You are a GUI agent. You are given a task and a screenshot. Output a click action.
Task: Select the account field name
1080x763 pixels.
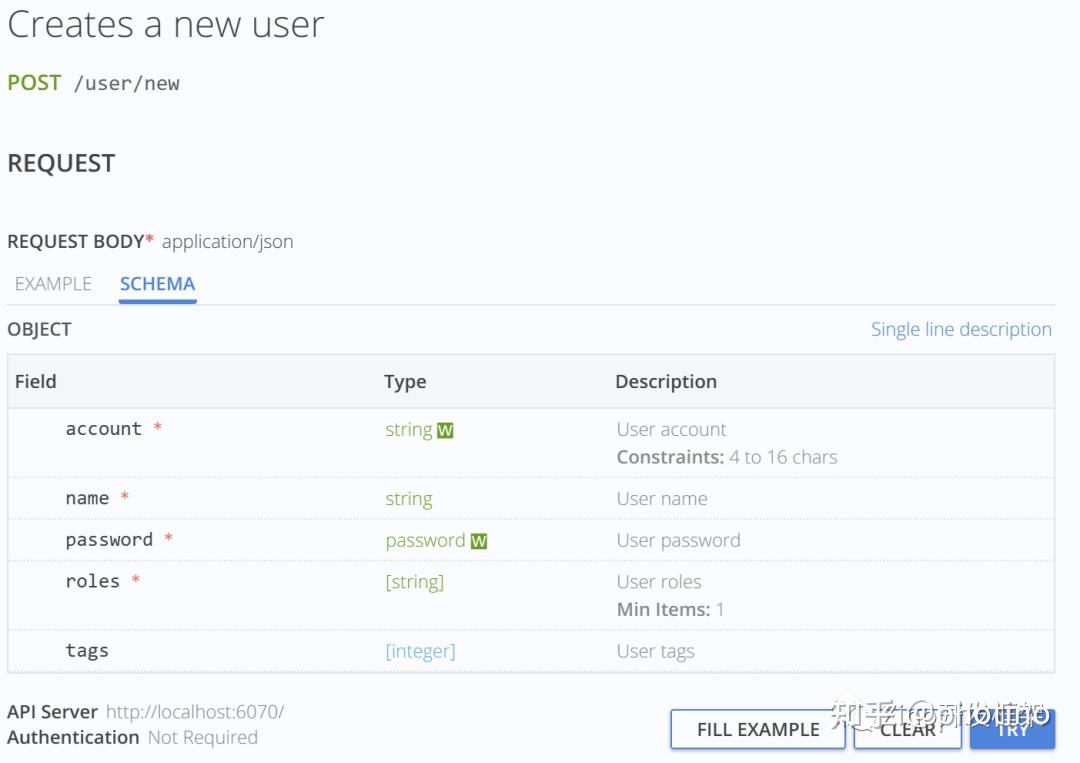point(103,429)
